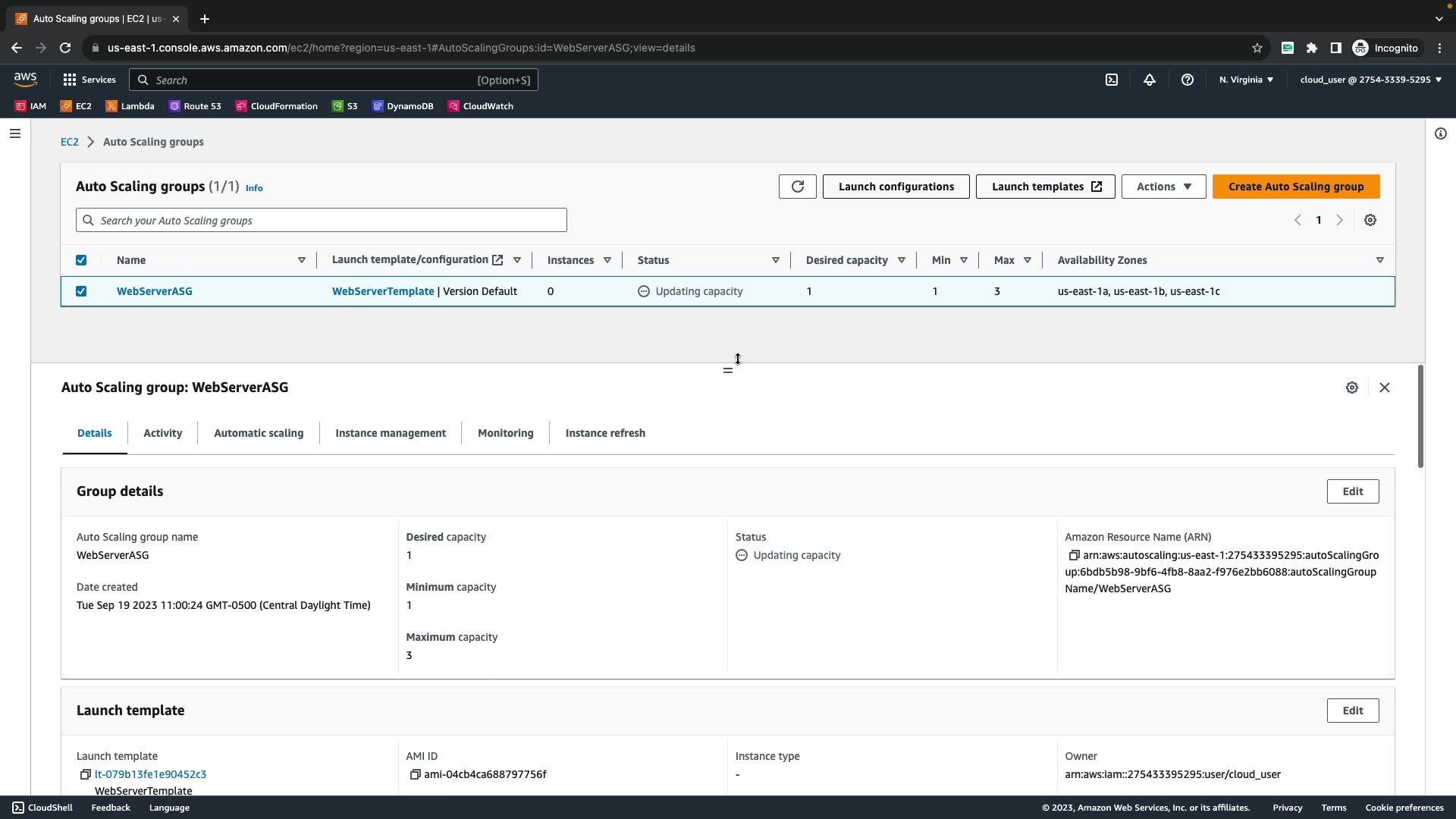Open the WebServerTemplate launch template link

coord(382,291)
